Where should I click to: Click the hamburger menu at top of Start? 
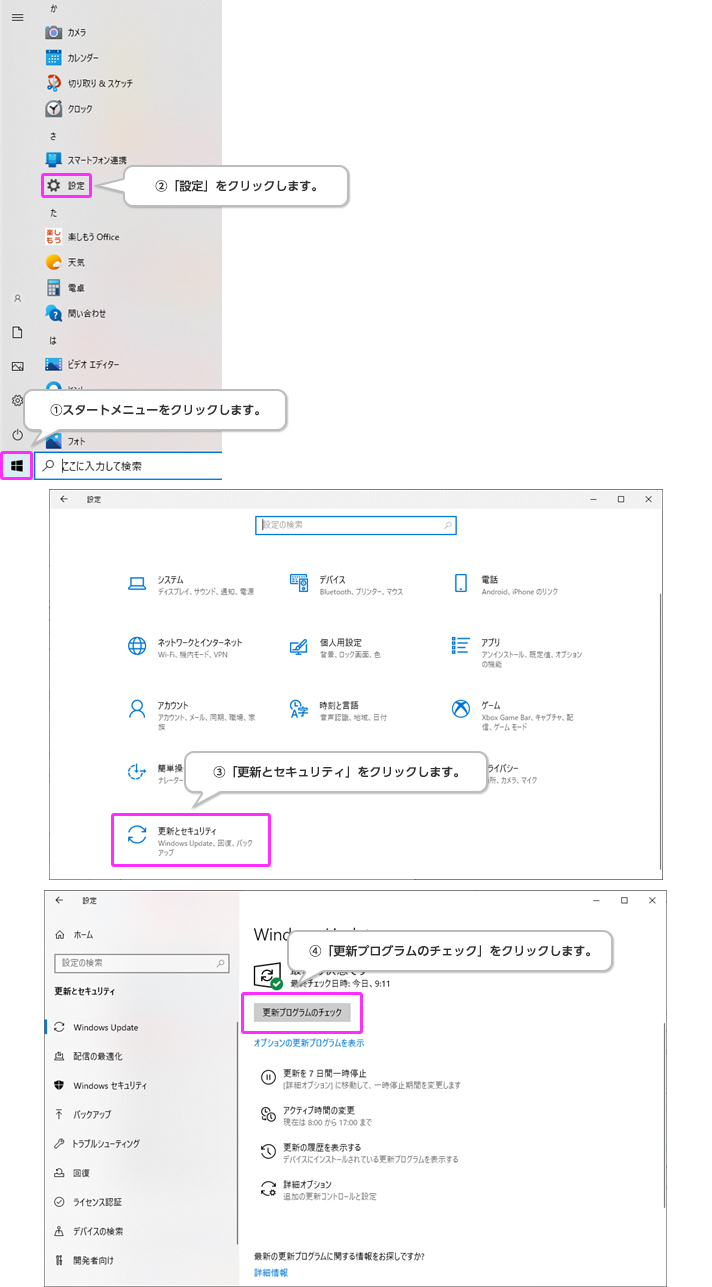[x=17, y=18]
